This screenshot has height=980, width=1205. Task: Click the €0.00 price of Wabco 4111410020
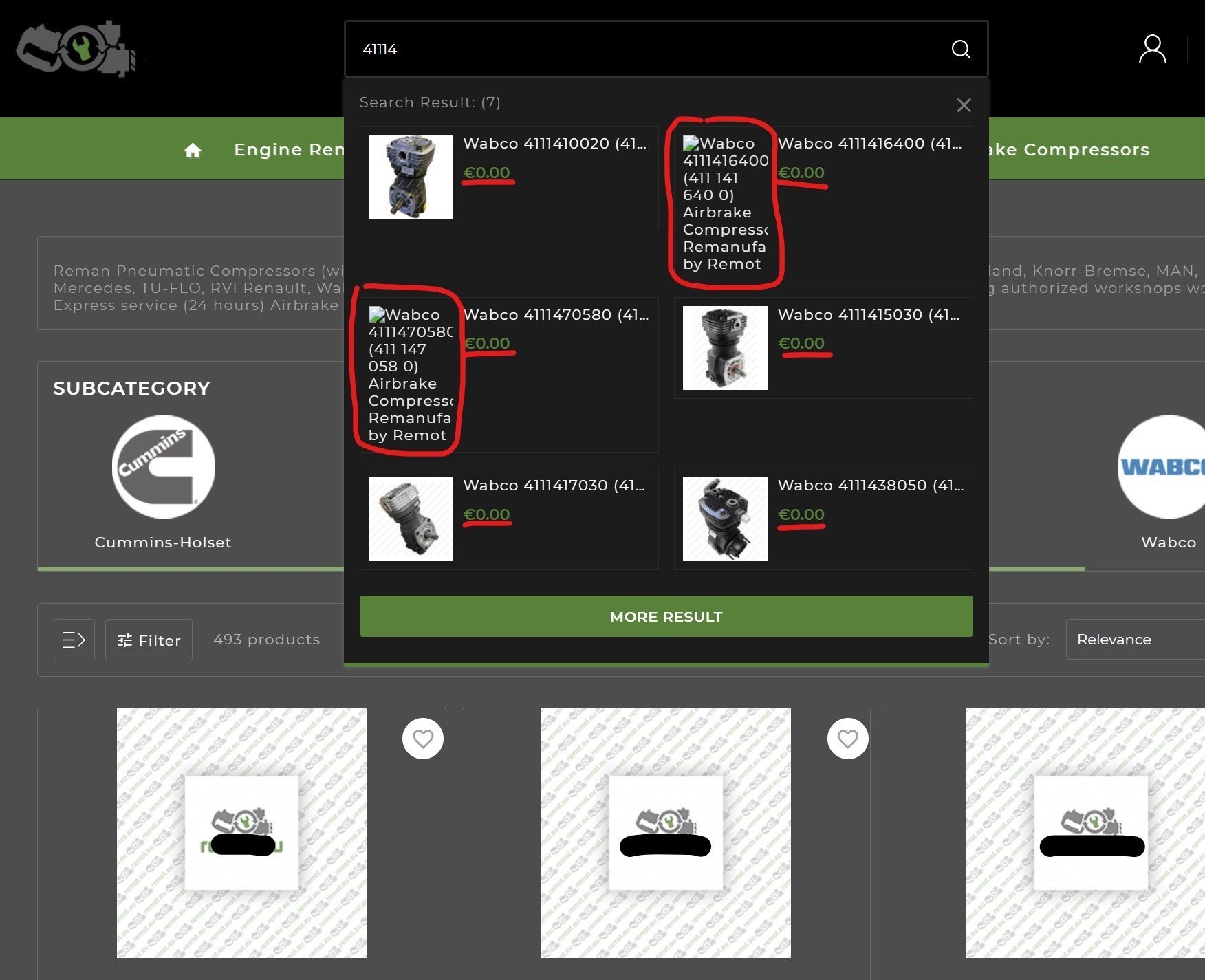tap(486, 173)
